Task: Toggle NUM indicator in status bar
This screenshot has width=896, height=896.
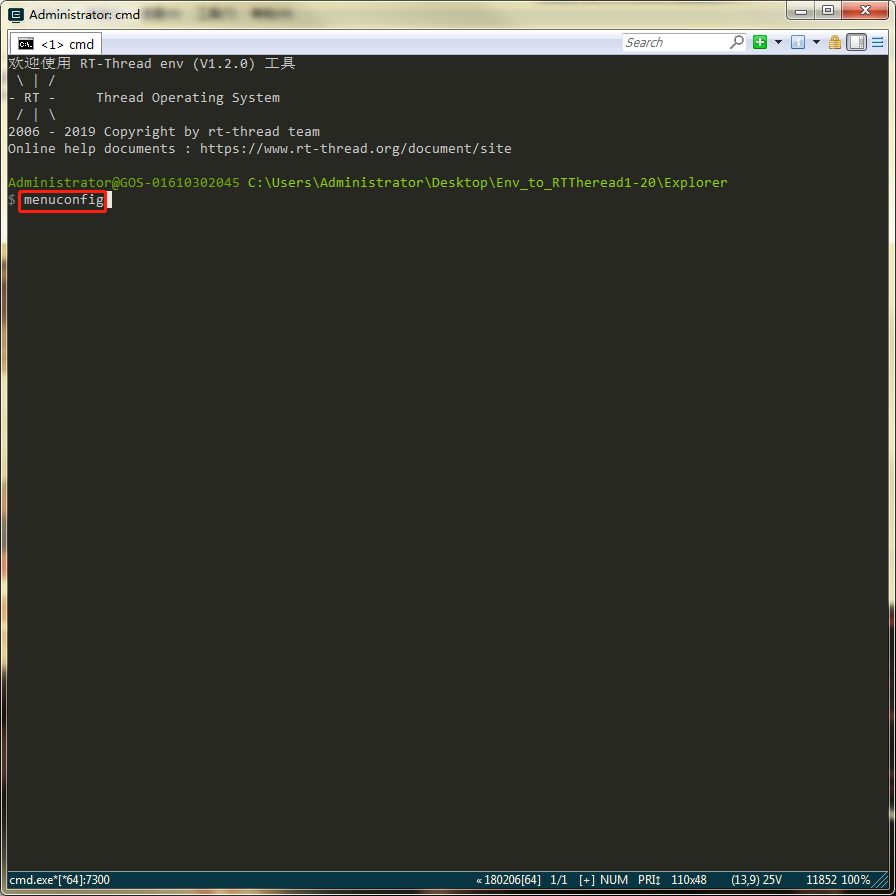Action: (614, 879)
